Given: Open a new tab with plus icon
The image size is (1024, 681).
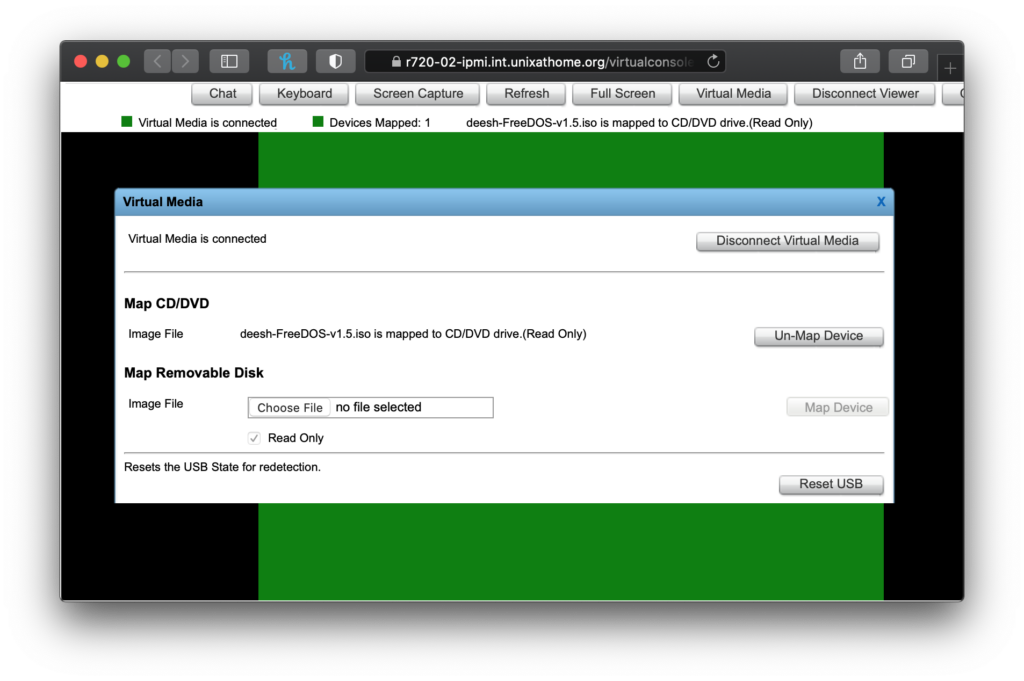Looking at the screenshot, I should (950, 68).
